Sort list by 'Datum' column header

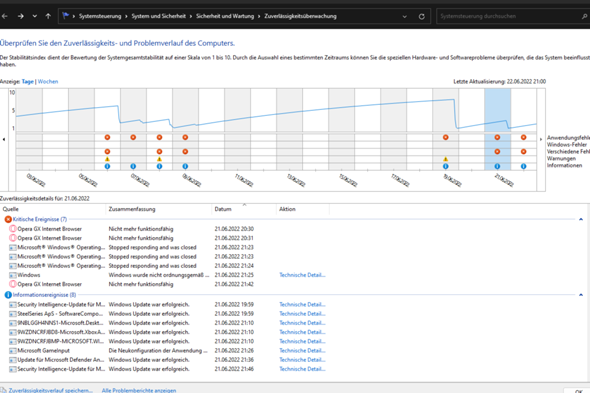click(244, 209)
